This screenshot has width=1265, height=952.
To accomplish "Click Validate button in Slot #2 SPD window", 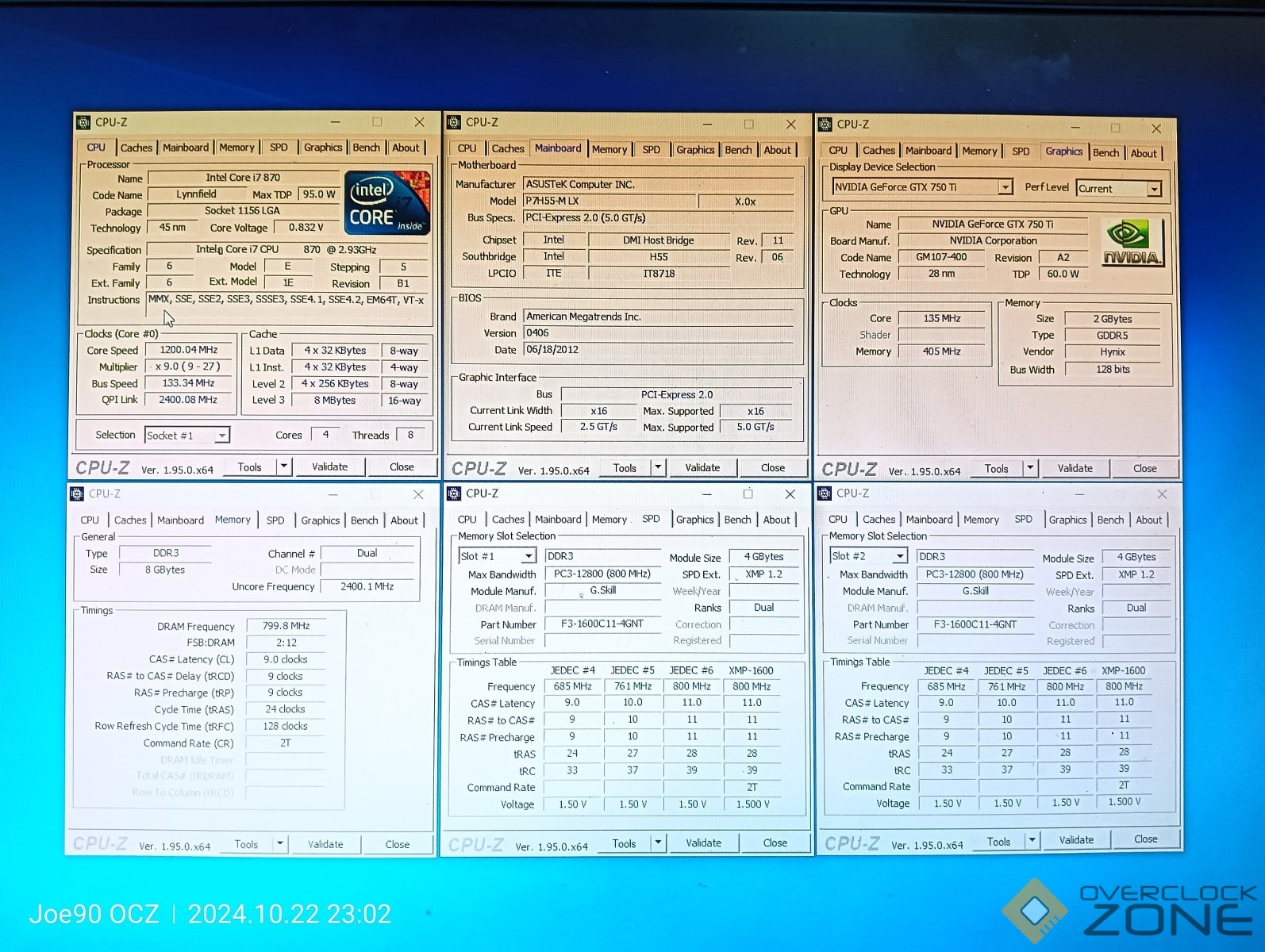I will point(1076,839).
